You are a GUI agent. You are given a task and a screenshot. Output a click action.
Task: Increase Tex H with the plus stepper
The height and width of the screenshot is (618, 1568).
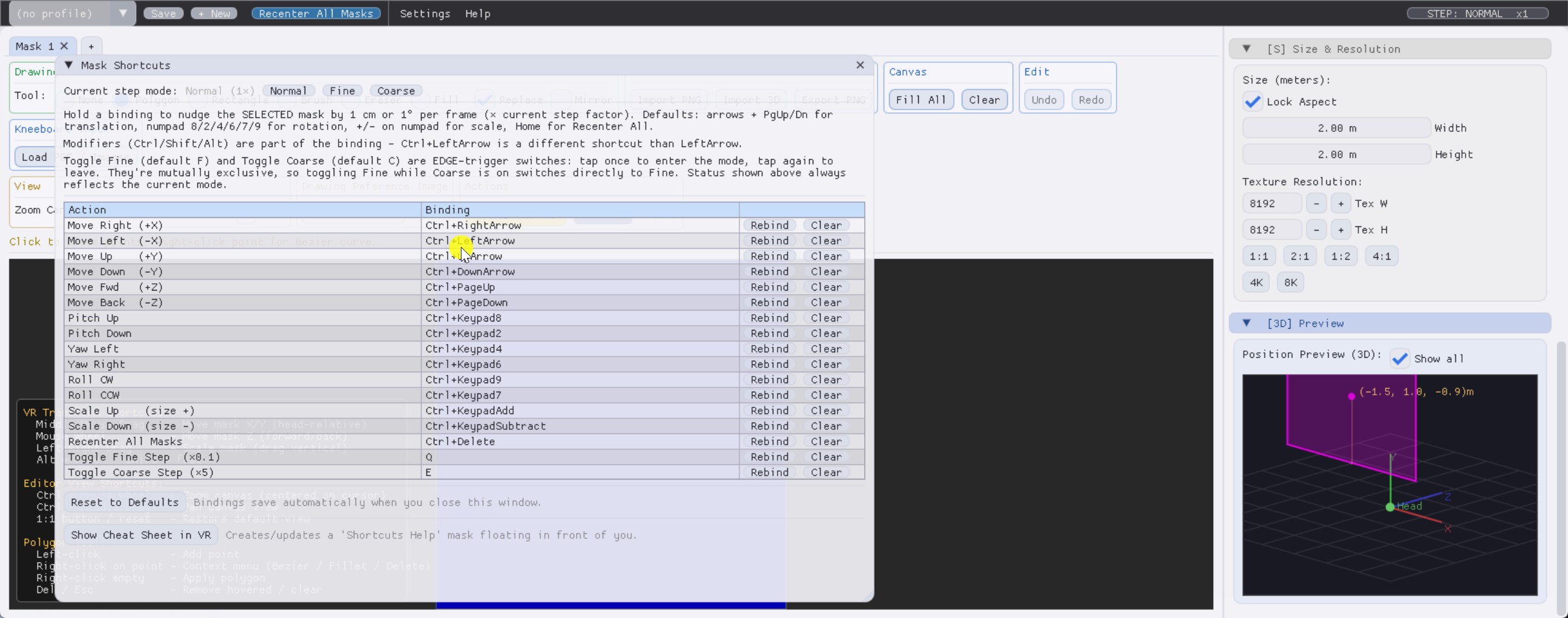[x=1341, y=229]
